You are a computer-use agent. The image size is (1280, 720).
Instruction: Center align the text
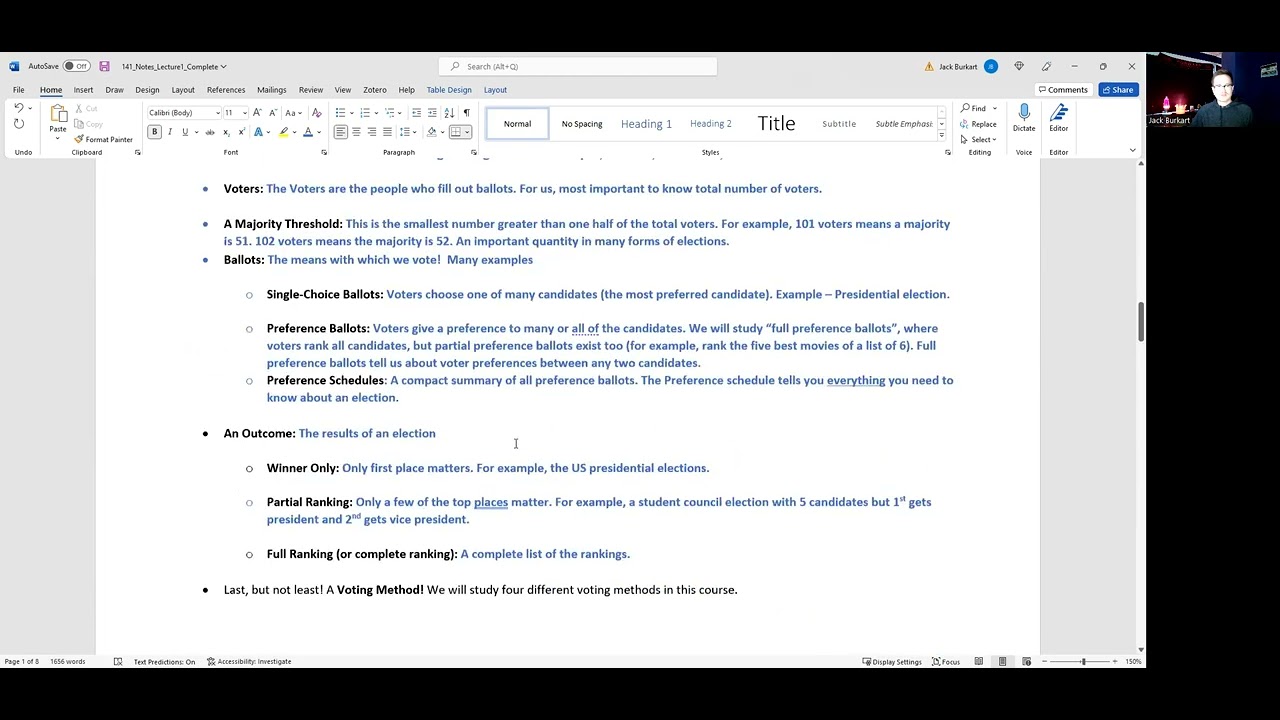(356, 132)
